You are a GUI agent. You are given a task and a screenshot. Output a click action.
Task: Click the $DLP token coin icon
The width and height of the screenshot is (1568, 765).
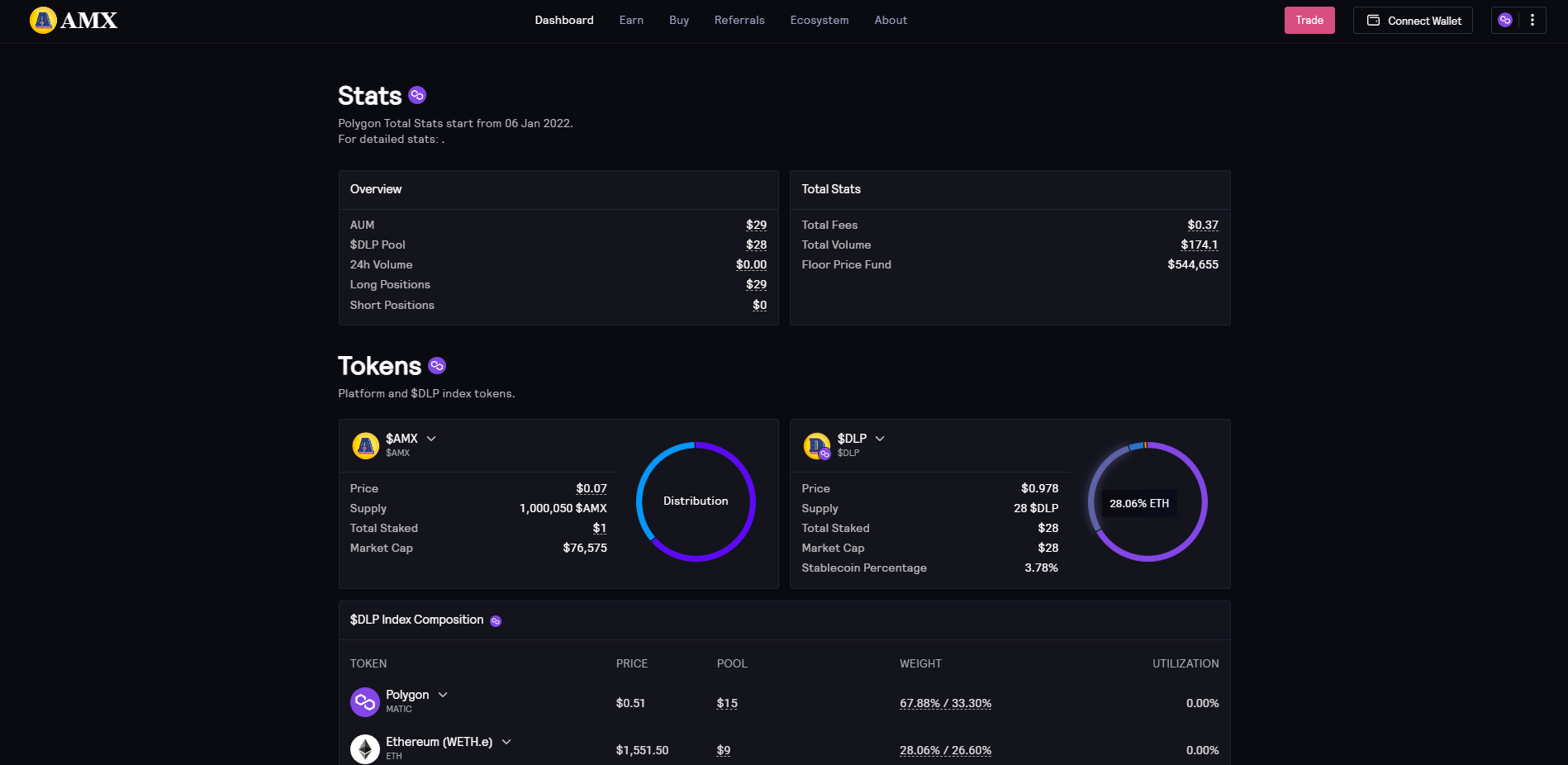click(x=817, y=445)
